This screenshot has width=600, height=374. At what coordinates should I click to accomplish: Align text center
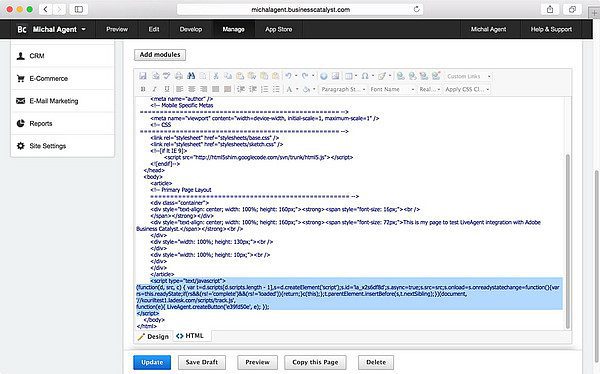click(x=191, y=89)
